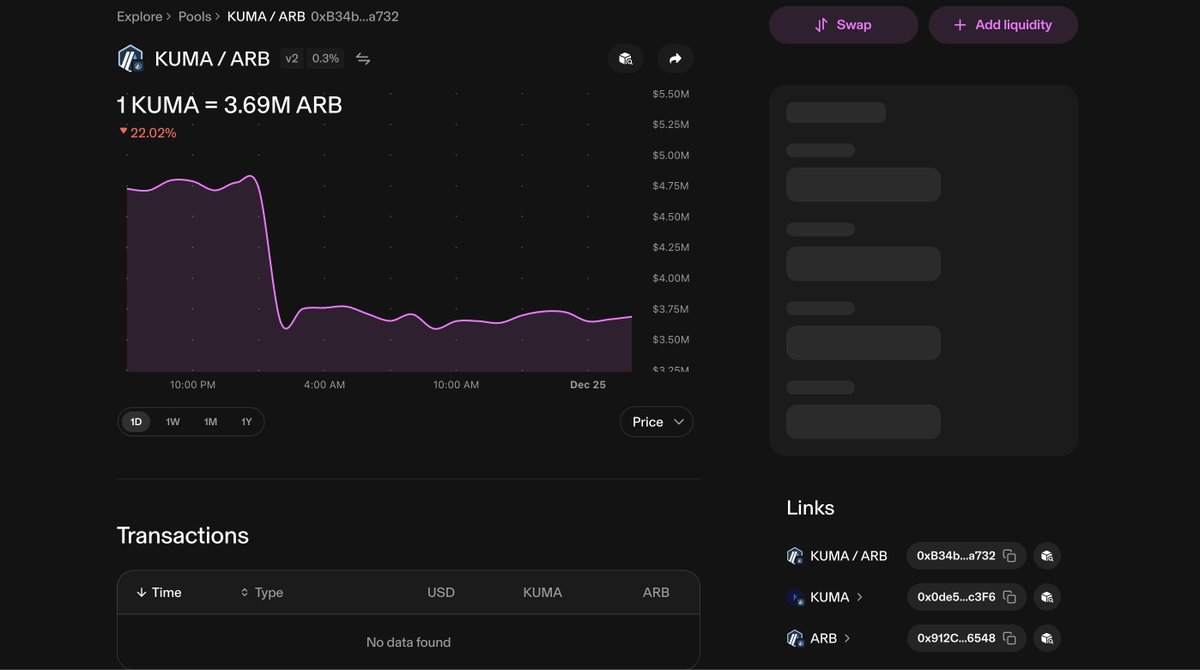
Task: Open block explorer icon beside share button
Action: (x=625, y=59)
